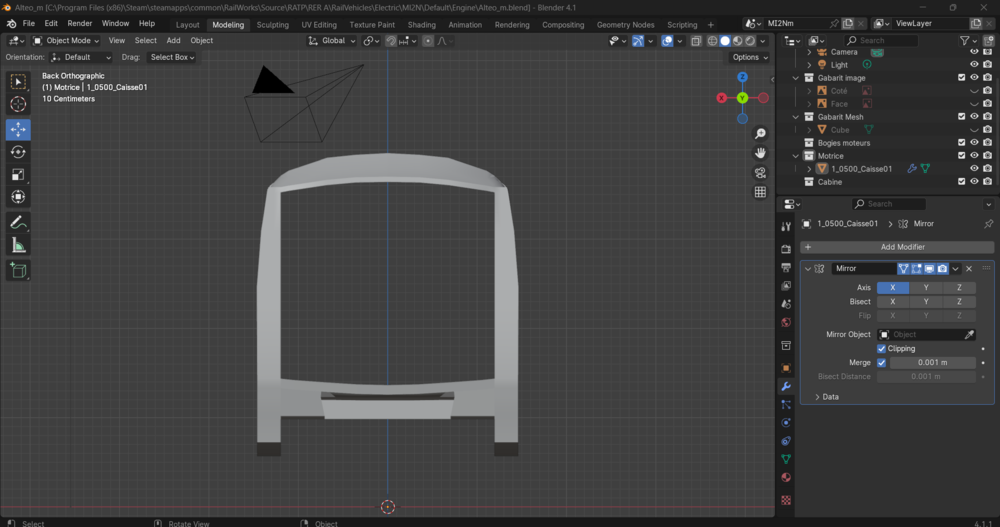The image size is (1000, 527).
Task: Select the Move tool in the toolbar
Action: (x=18, y=130)
